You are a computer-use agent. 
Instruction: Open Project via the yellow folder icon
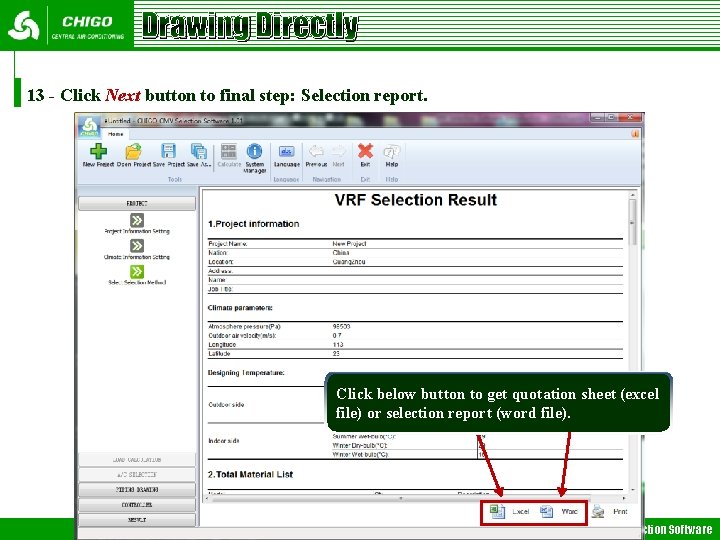click(x=133, y=151)
